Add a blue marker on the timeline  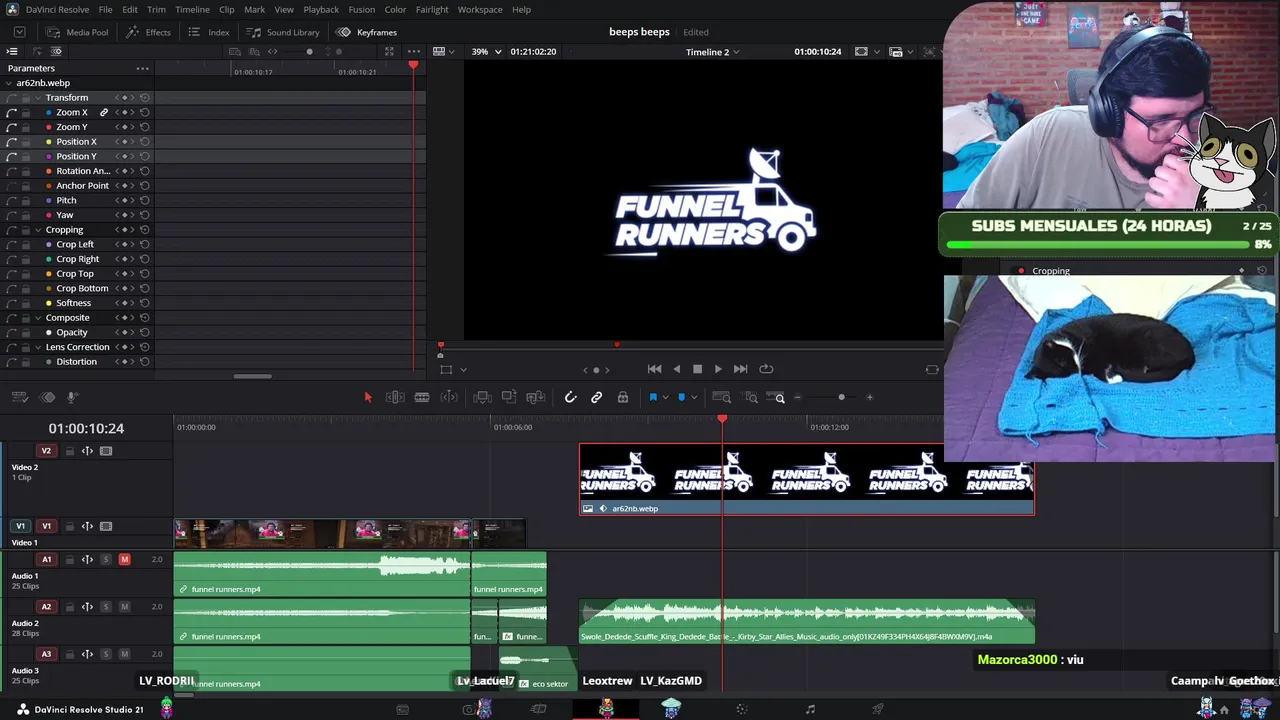(681, 398)
